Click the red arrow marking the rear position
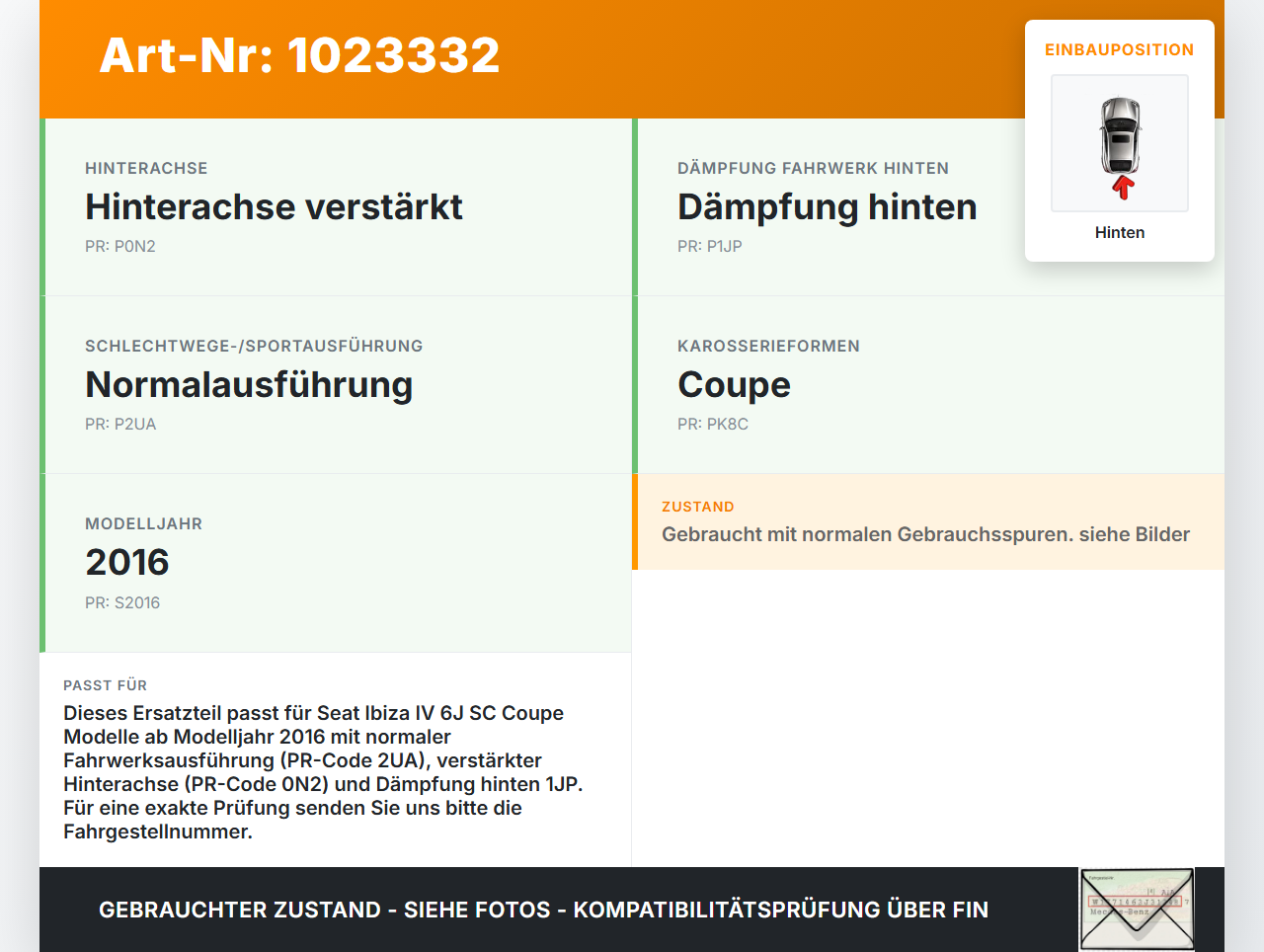Screen dimensions: 1264x952 pos(1122,187)
